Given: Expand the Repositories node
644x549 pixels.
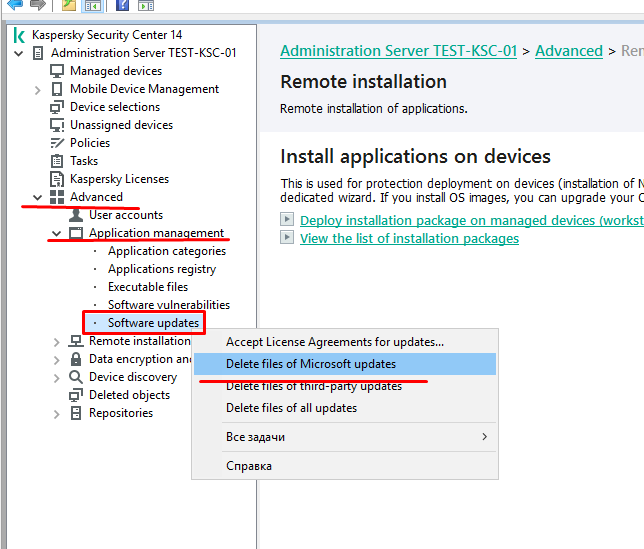Looking at the screenshot, I should pos(56,414).
